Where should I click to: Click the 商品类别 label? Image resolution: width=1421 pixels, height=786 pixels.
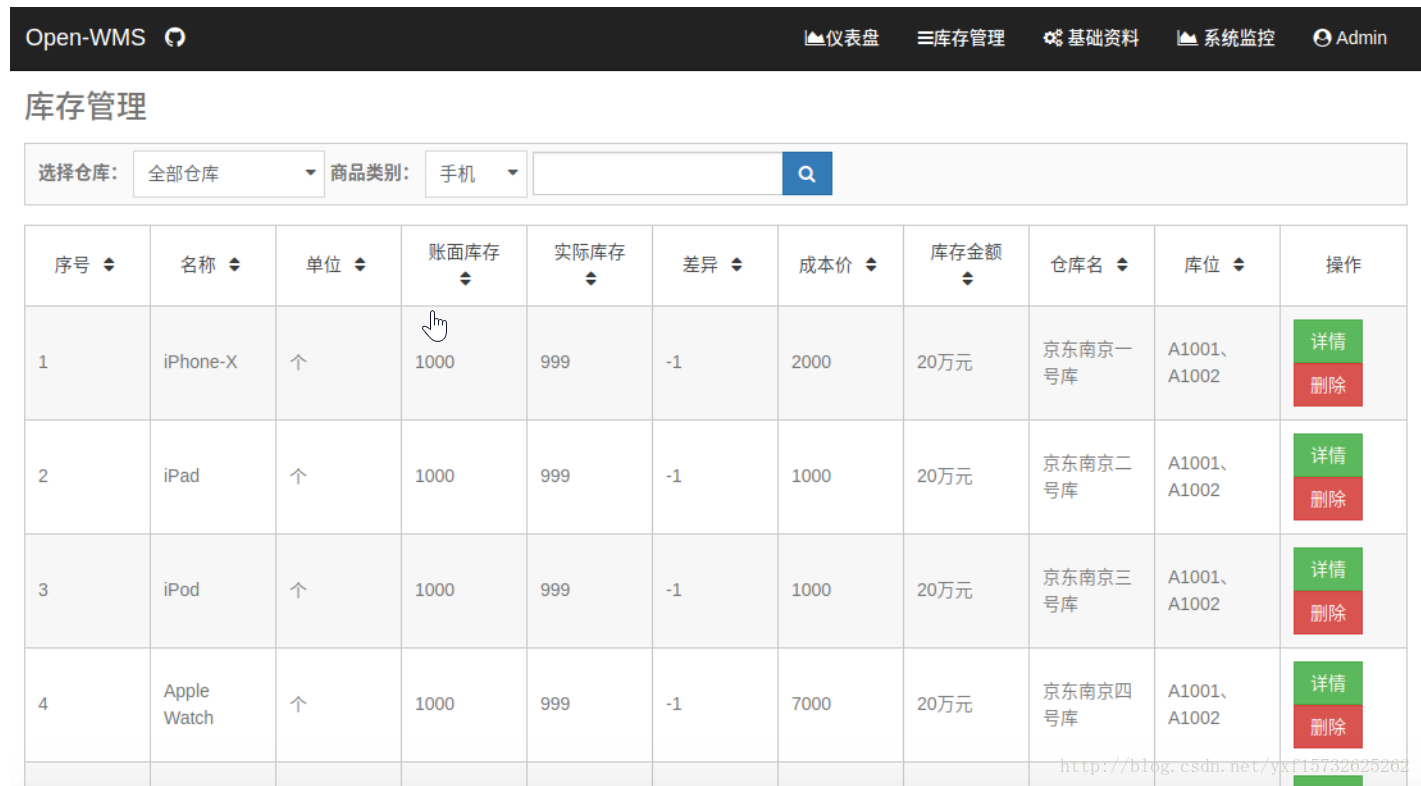(x=370, y=173)
